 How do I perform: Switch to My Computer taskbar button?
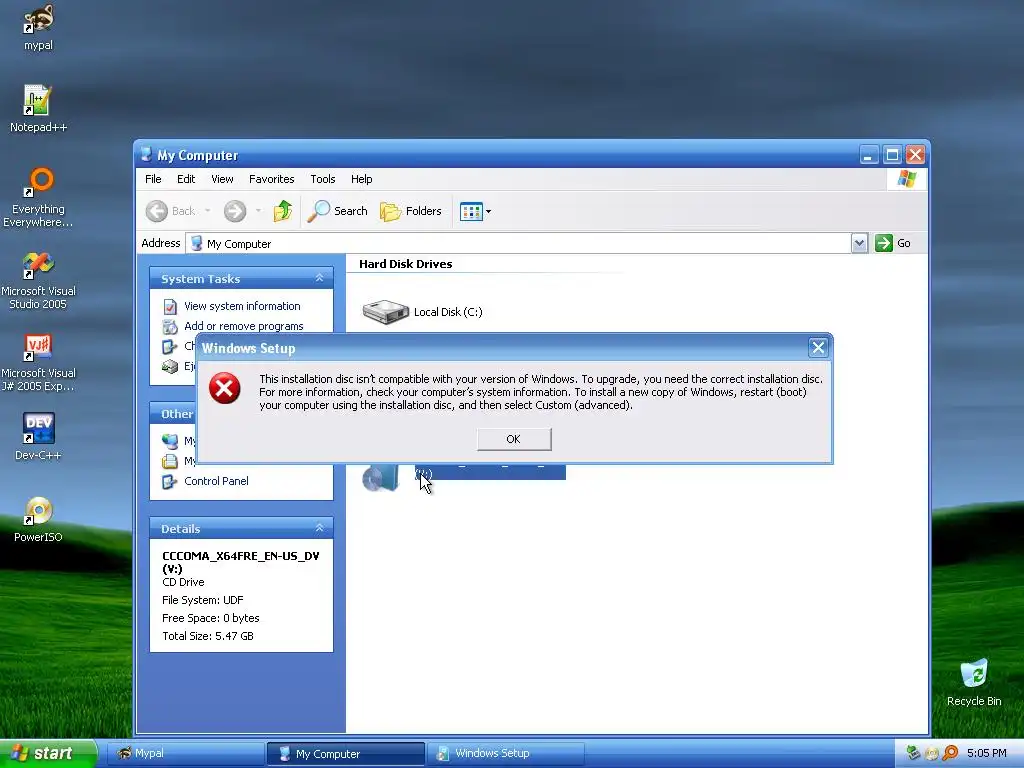pos(345,754)
